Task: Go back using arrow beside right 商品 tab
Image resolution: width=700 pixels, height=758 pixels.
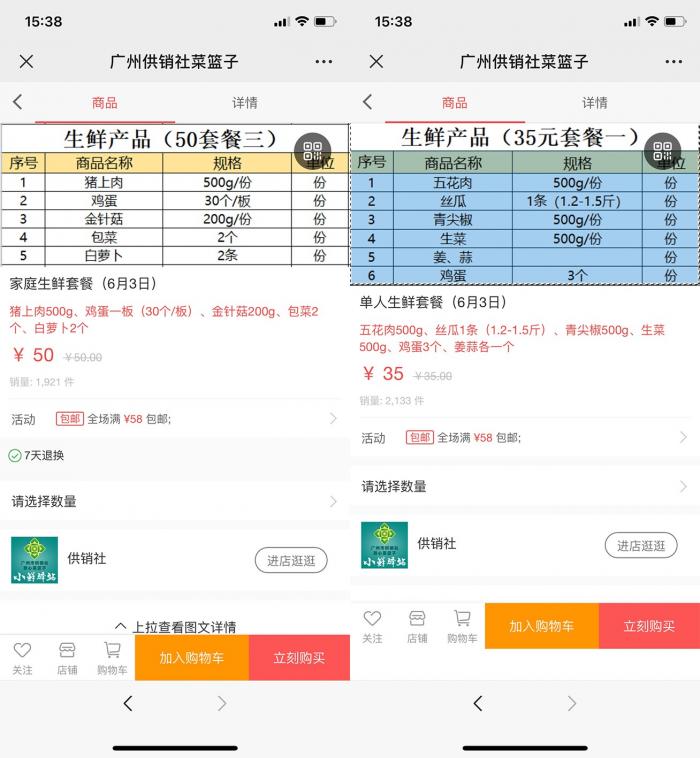Action: (x=367, y=102)
